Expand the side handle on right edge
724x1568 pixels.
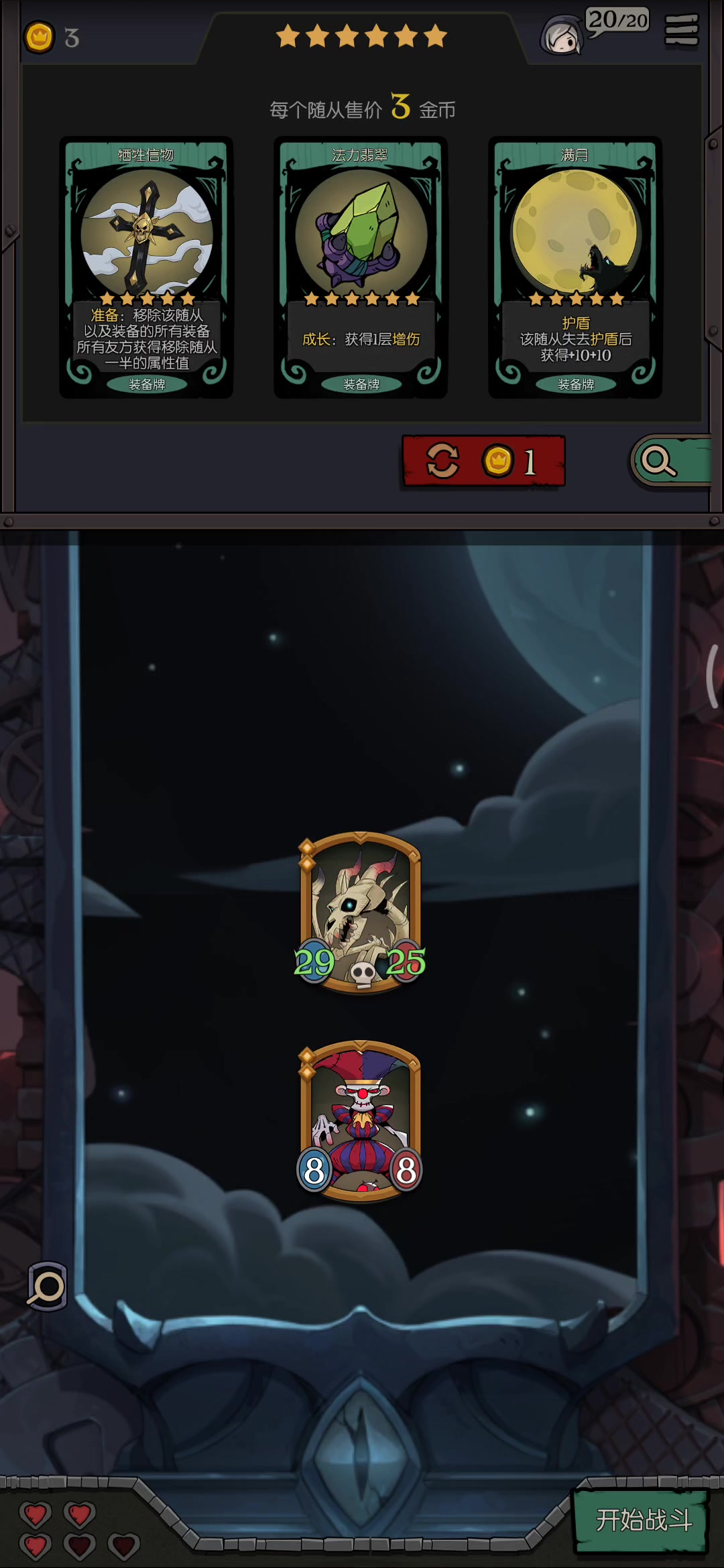713,675
